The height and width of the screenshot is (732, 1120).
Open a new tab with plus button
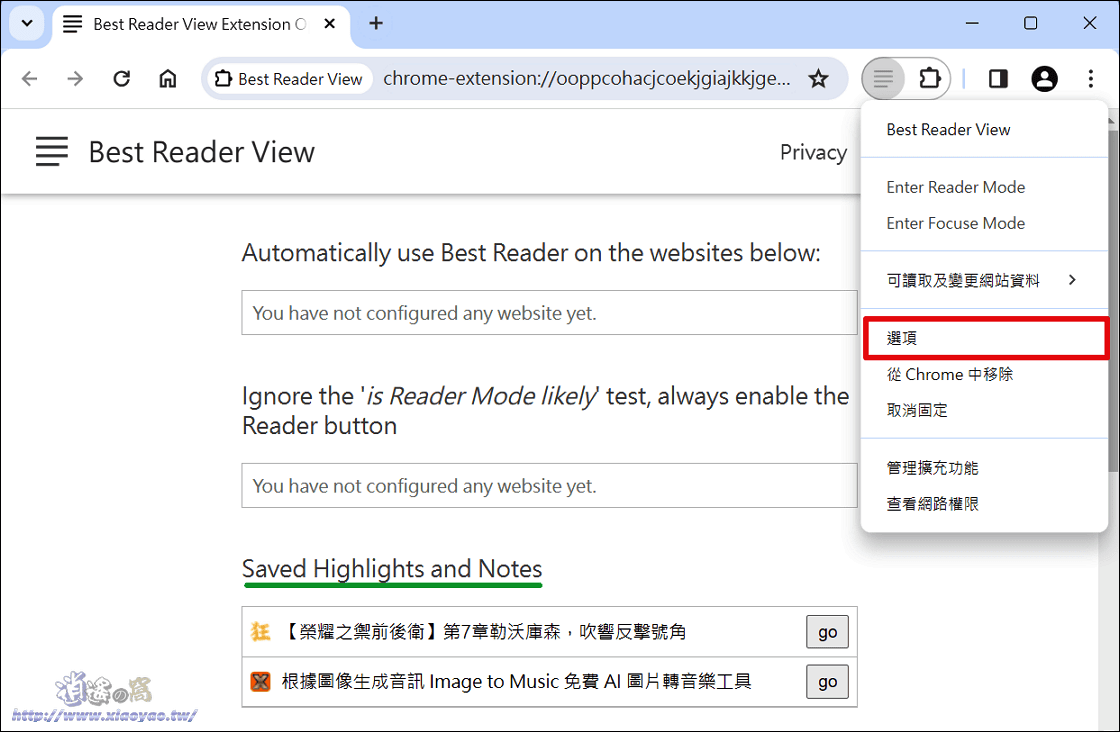(376, 24)
